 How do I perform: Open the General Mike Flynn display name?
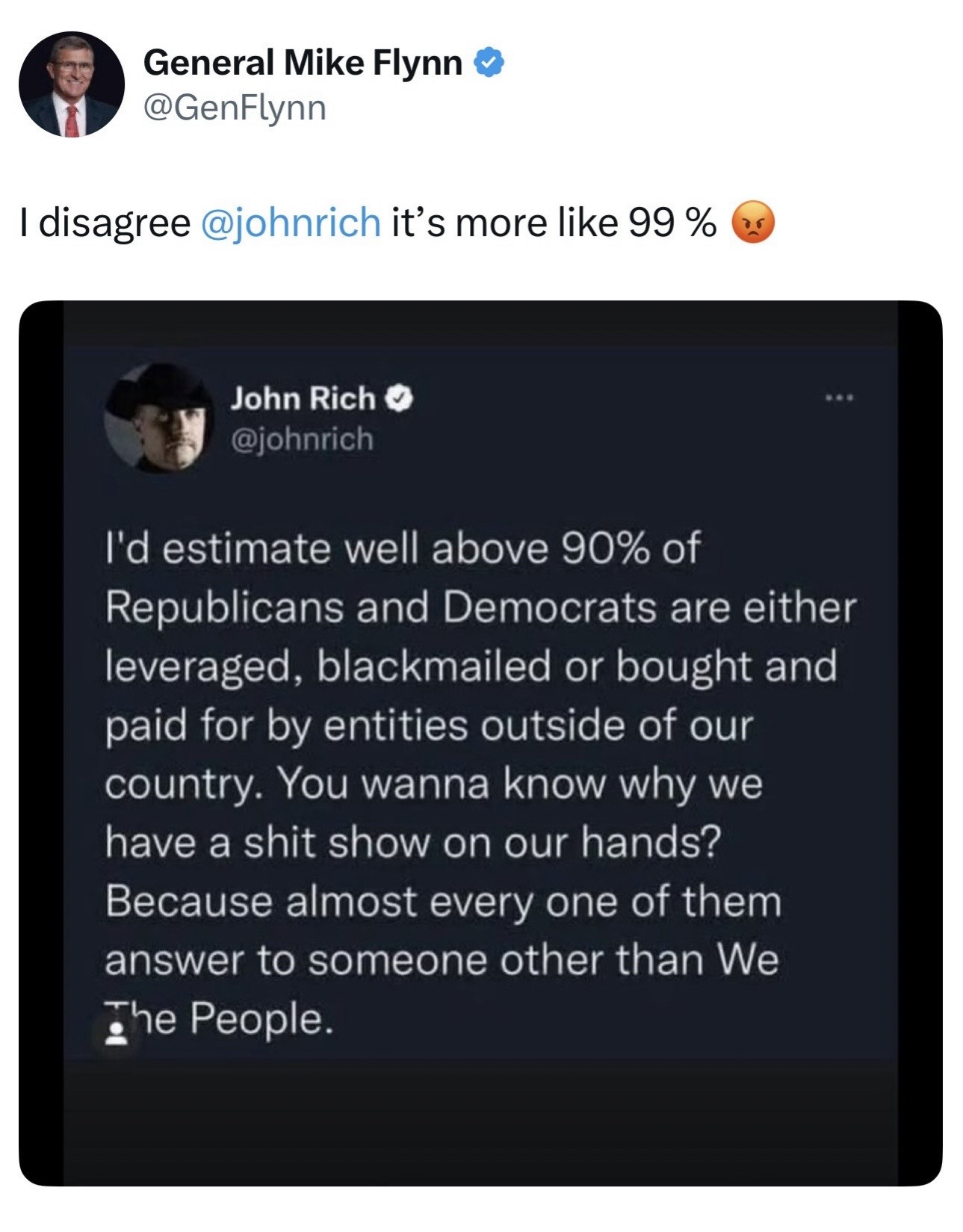click(x=303, y=63)
